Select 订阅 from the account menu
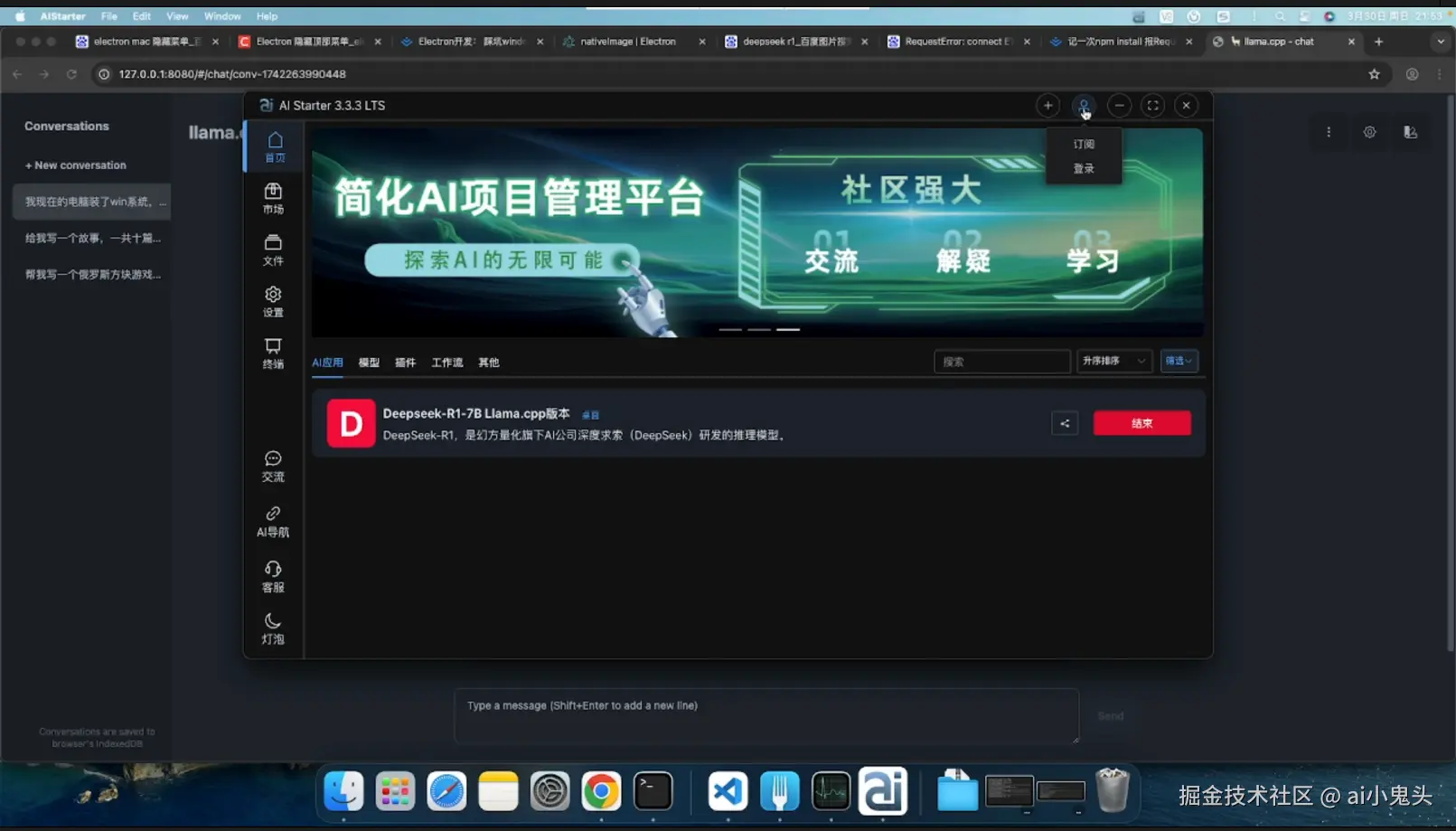This screenshot has width=1456, height=831. coord(1084,144)
